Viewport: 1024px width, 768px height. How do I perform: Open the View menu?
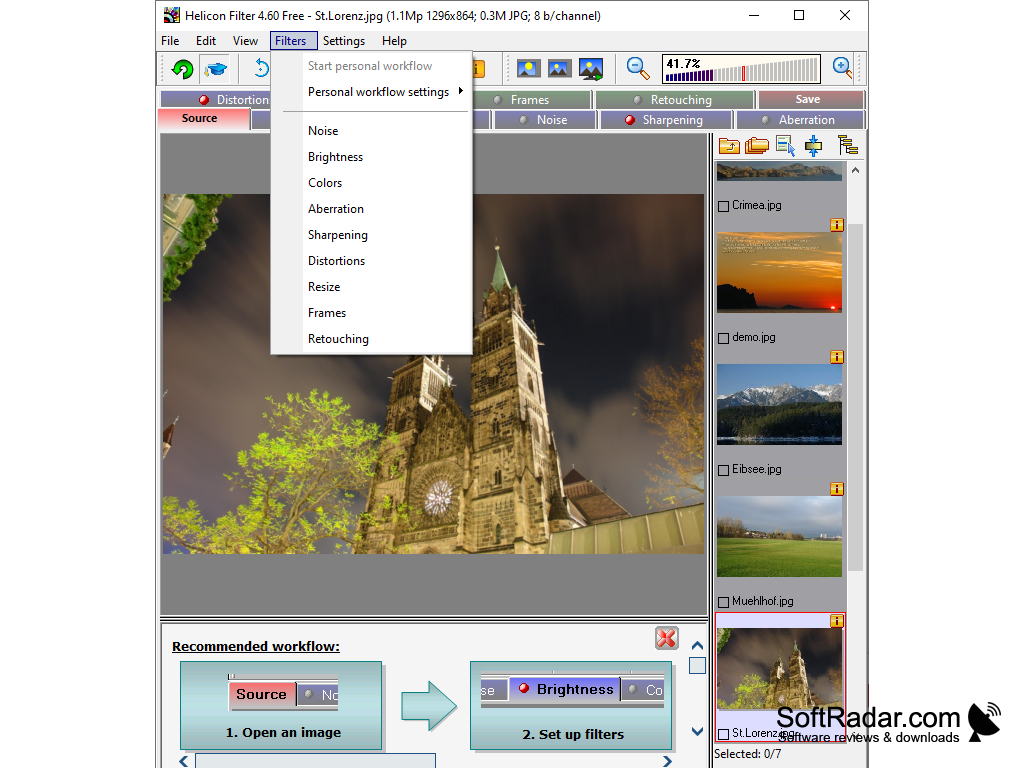245,40
